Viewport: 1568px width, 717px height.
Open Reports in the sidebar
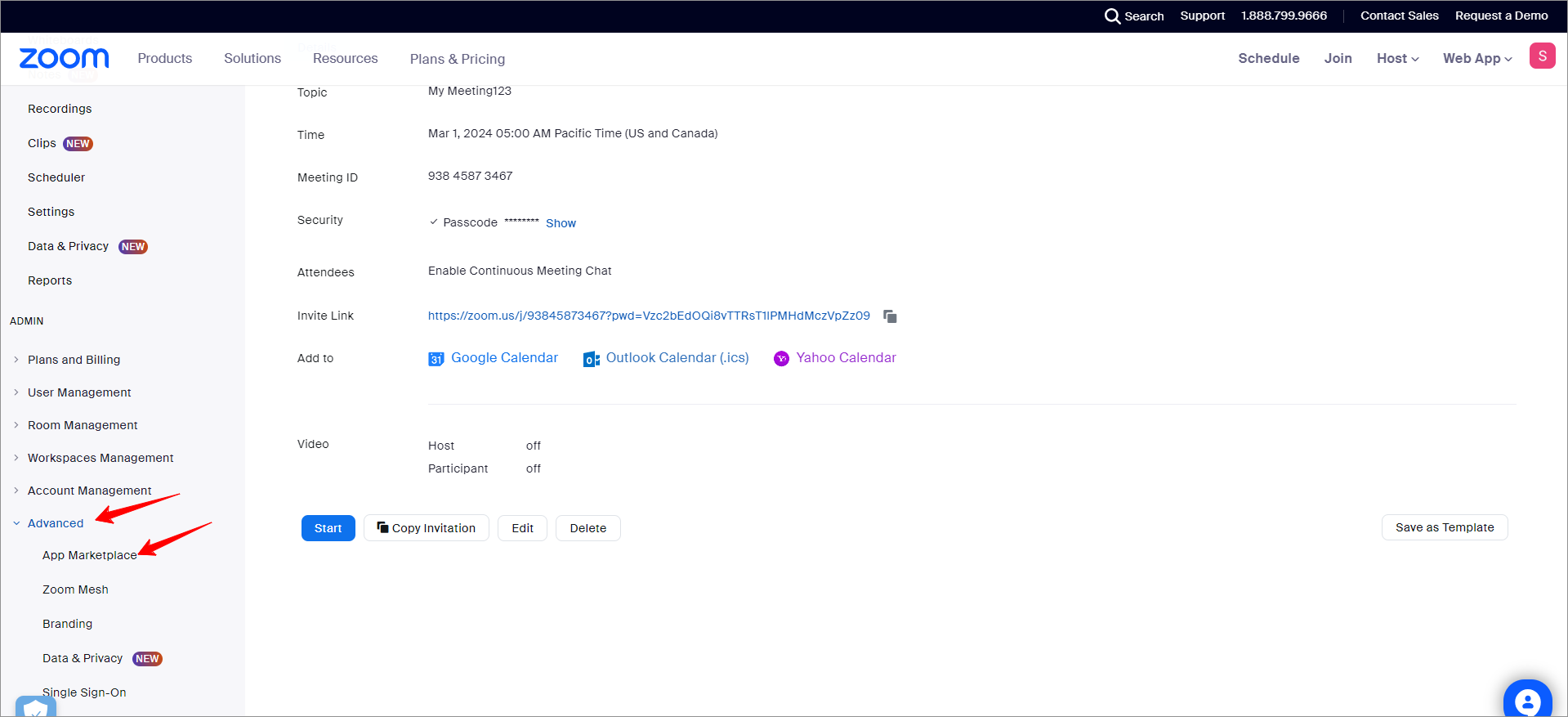click(x=50, y=280)
